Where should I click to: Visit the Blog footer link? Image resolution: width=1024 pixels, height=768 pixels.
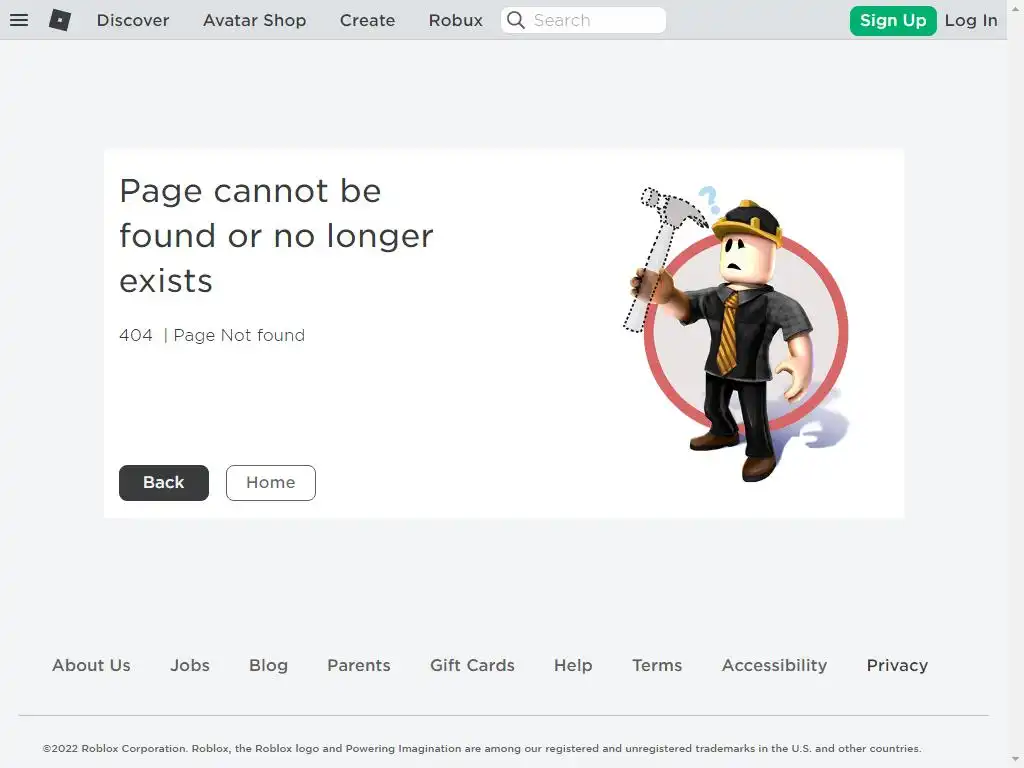tap(268, 665)
